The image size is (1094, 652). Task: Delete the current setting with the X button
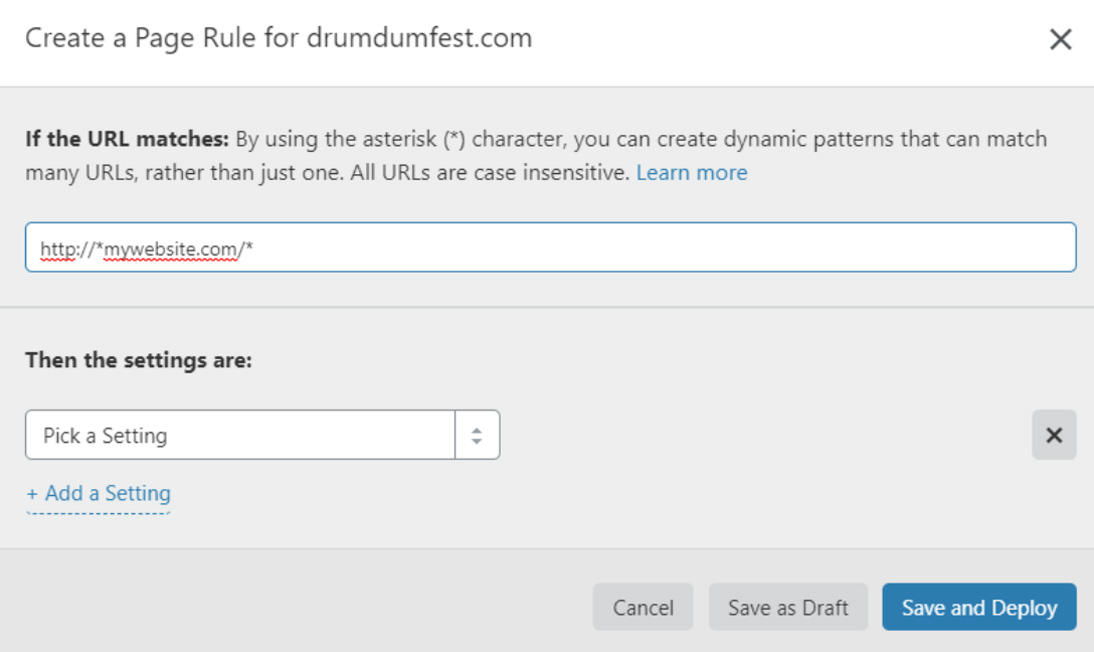[1054, 435]
